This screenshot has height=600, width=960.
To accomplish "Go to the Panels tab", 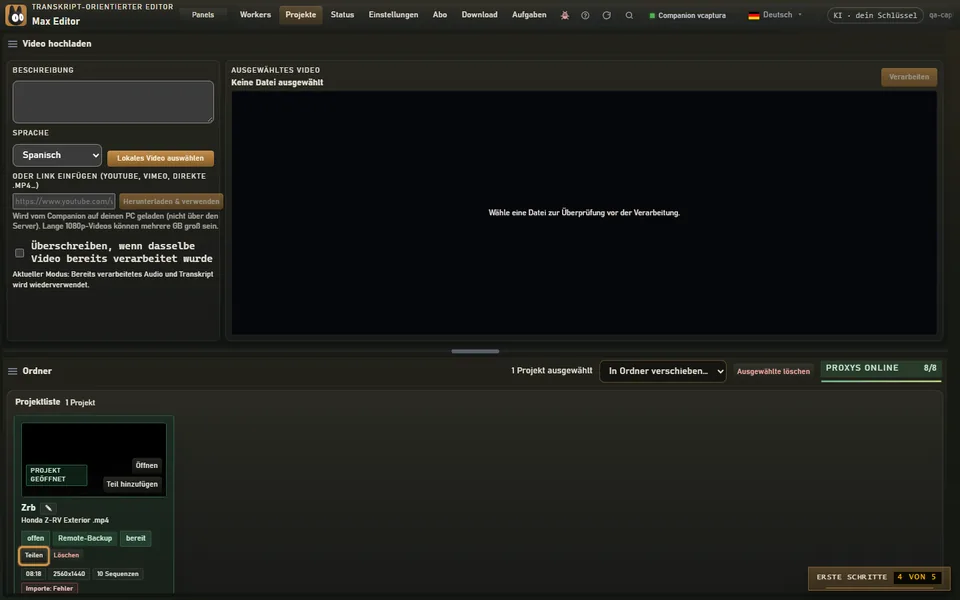I will point(203,15).
